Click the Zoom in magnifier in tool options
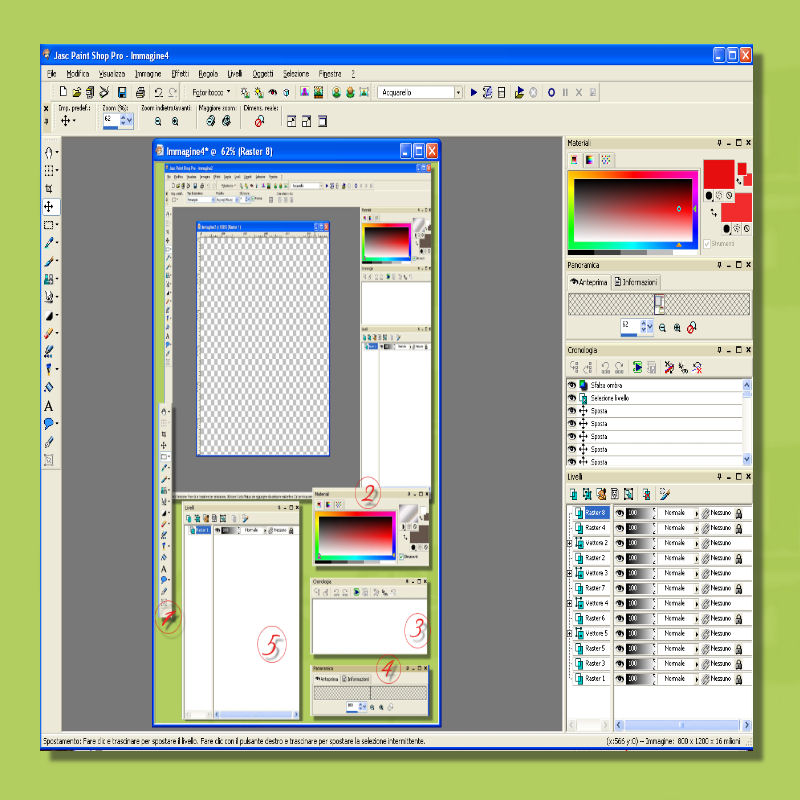This screenshot has height=800, width=800. (x=175, y=121)
